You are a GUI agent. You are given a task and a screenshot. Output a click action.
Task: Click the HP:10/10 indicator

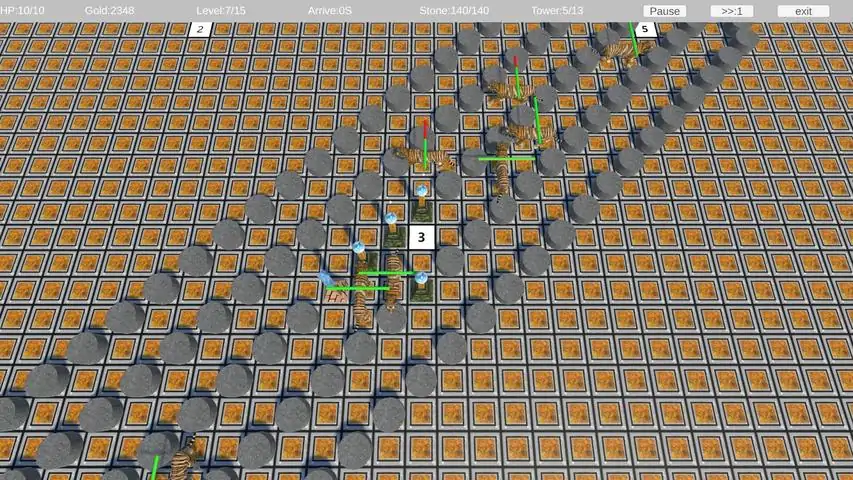(22, 10)
